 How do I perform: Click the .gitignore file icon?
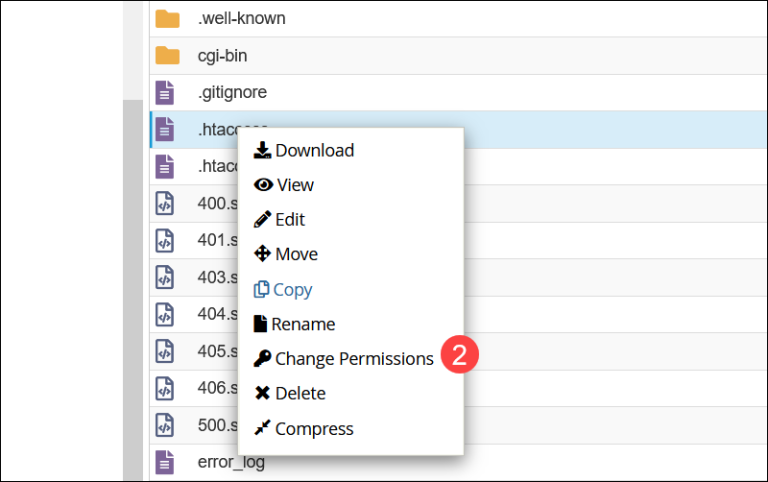click(165, 92)
